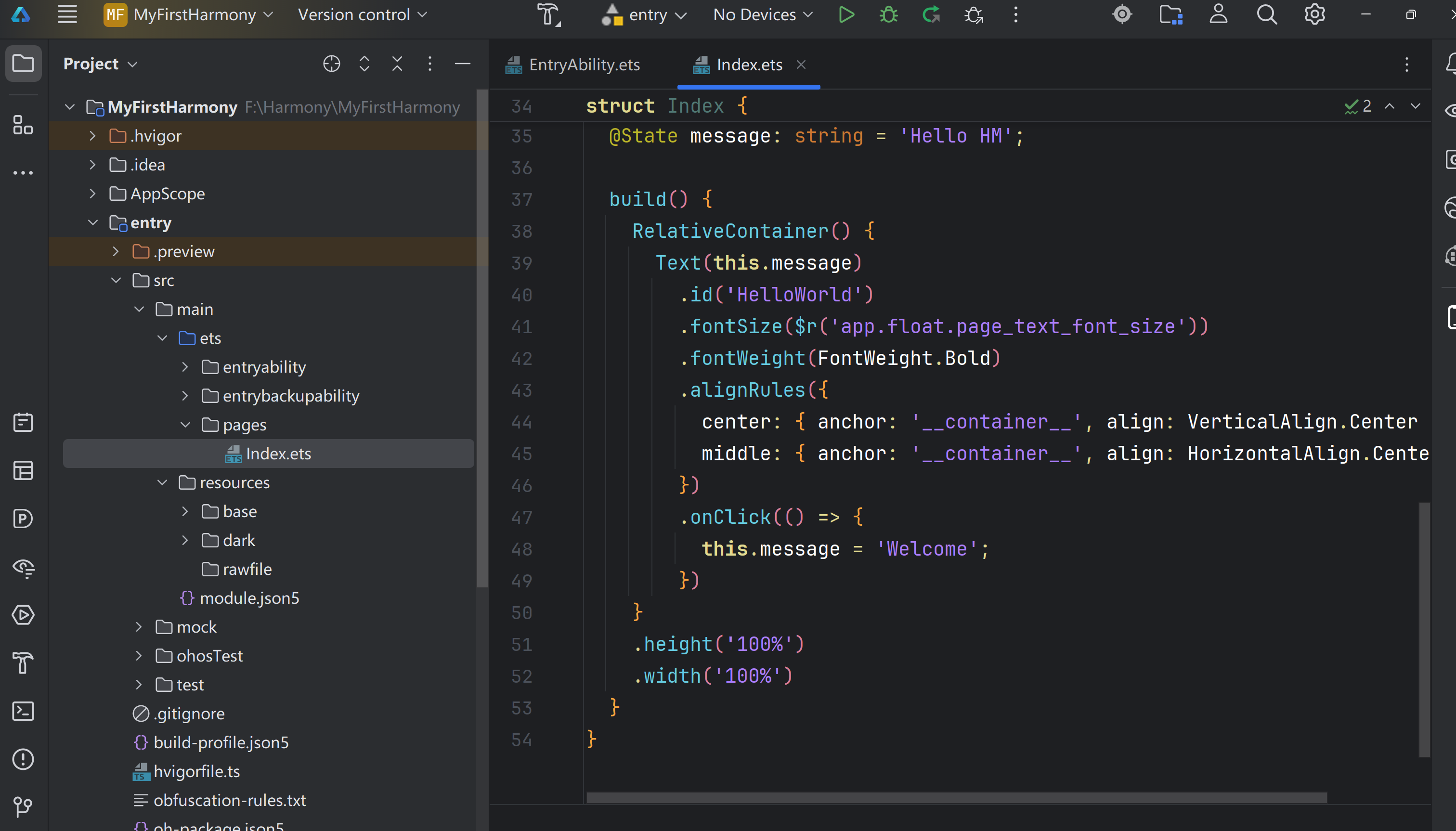
Task: Select the .gitignore file
Action: click(x=179, y=714)
